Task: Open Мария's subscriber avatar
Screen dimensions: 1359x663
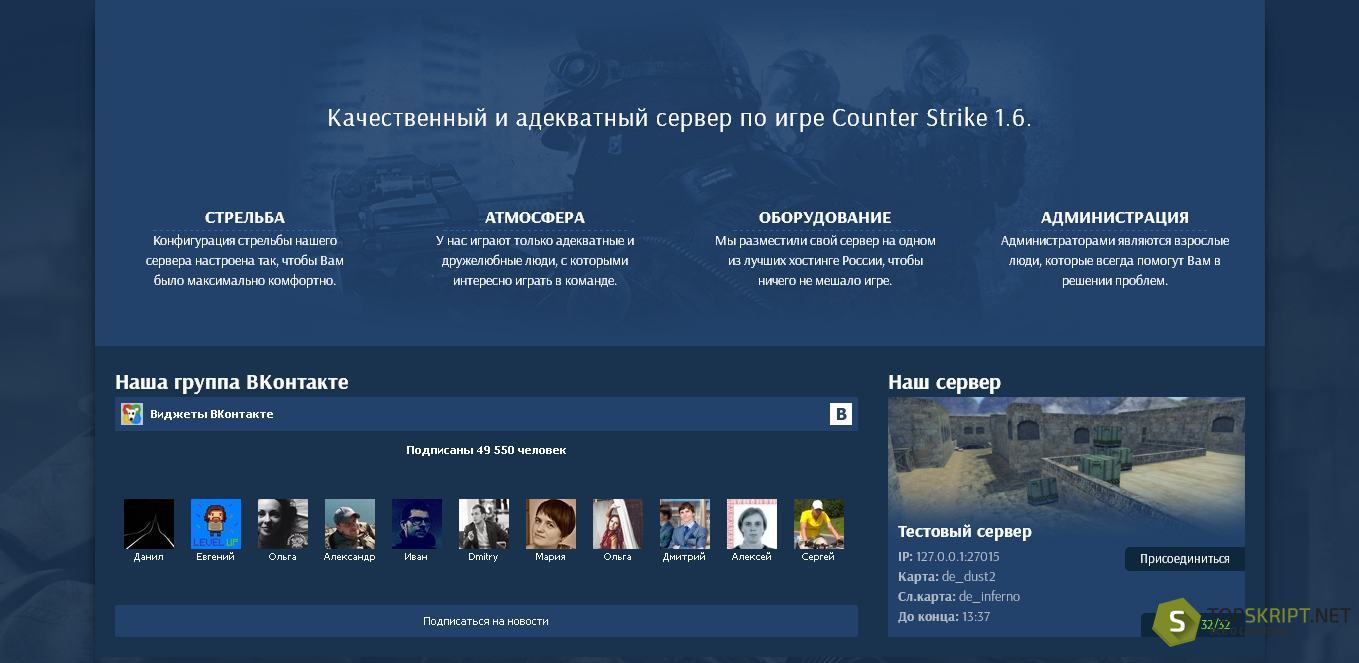Action: 551,524
